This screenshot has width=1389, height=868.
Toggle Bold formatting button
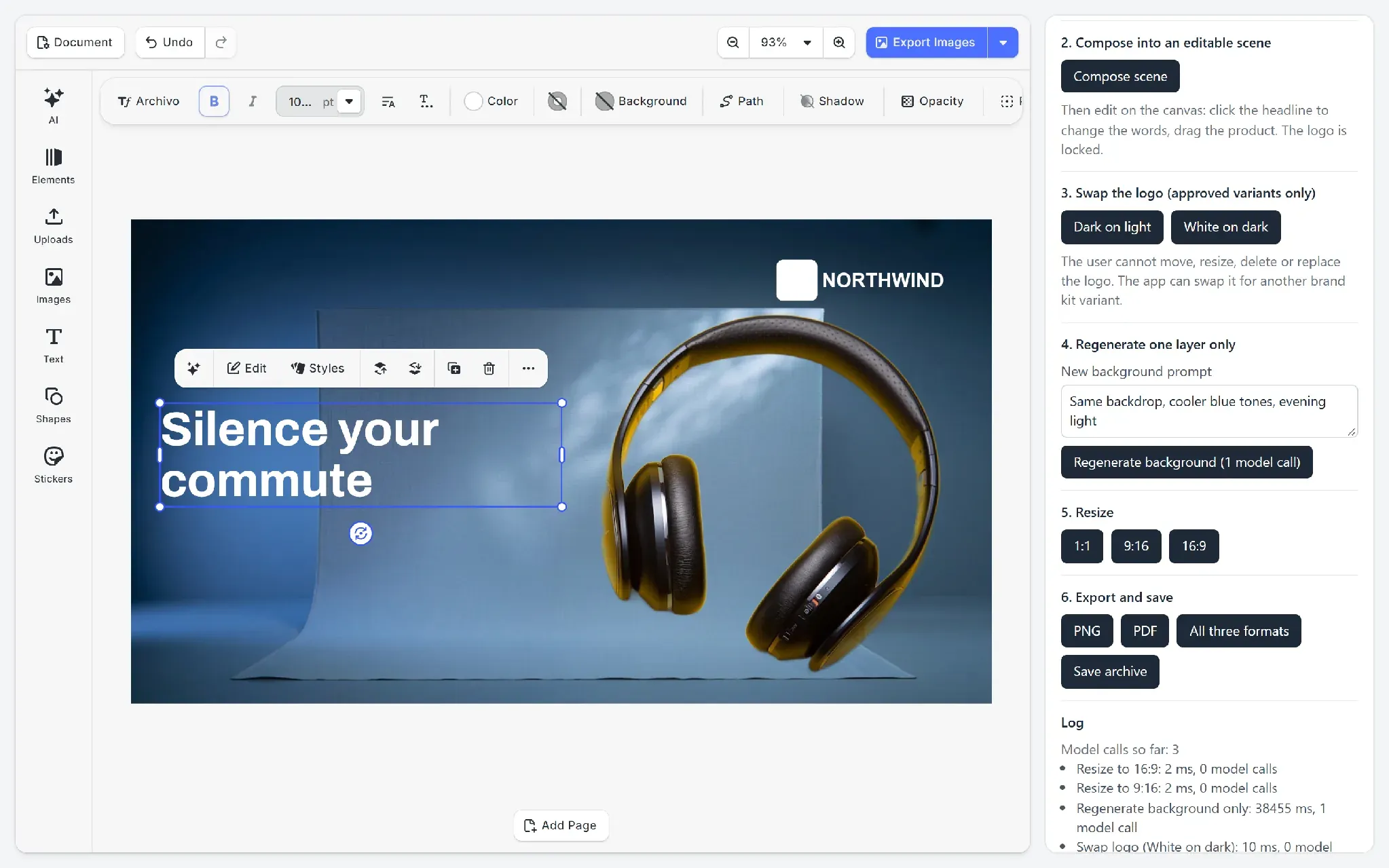click(x=214, y=101)
